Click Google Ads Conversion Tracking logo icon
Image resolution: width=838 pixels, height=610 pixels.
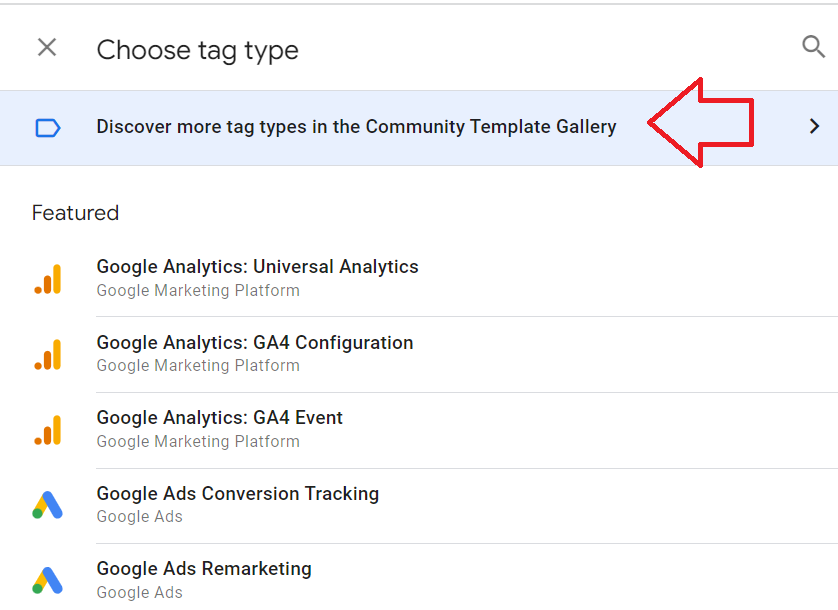coord(48,505)
